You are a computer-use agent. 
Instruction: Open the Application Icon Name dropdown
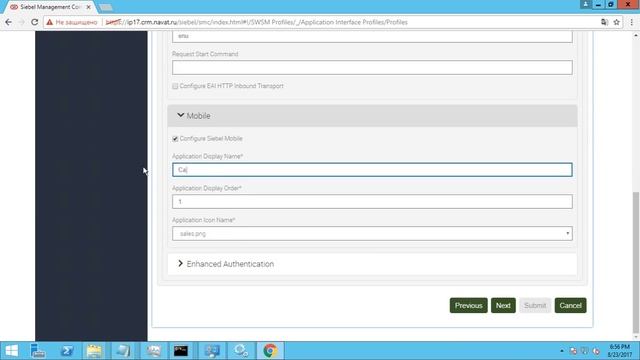tap(372, 233)
